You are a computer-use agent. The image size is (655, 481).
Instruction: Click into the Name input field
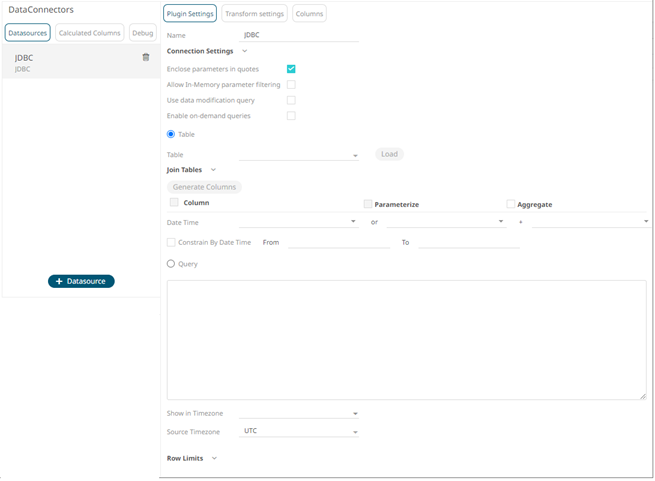click(x=300, y=35)
